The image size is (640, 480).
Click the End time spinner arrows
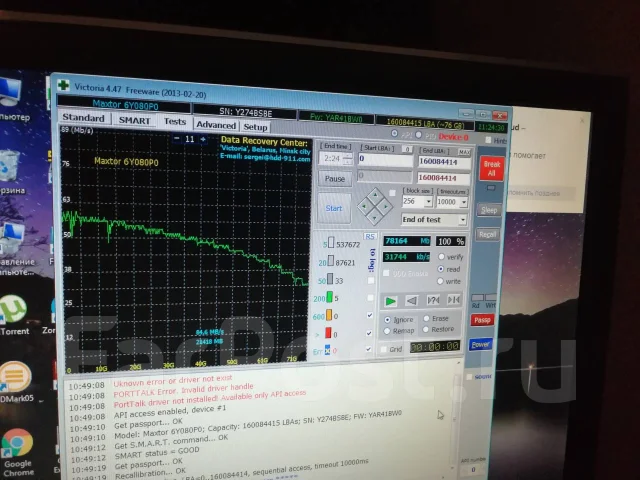[x=348, y=159]
